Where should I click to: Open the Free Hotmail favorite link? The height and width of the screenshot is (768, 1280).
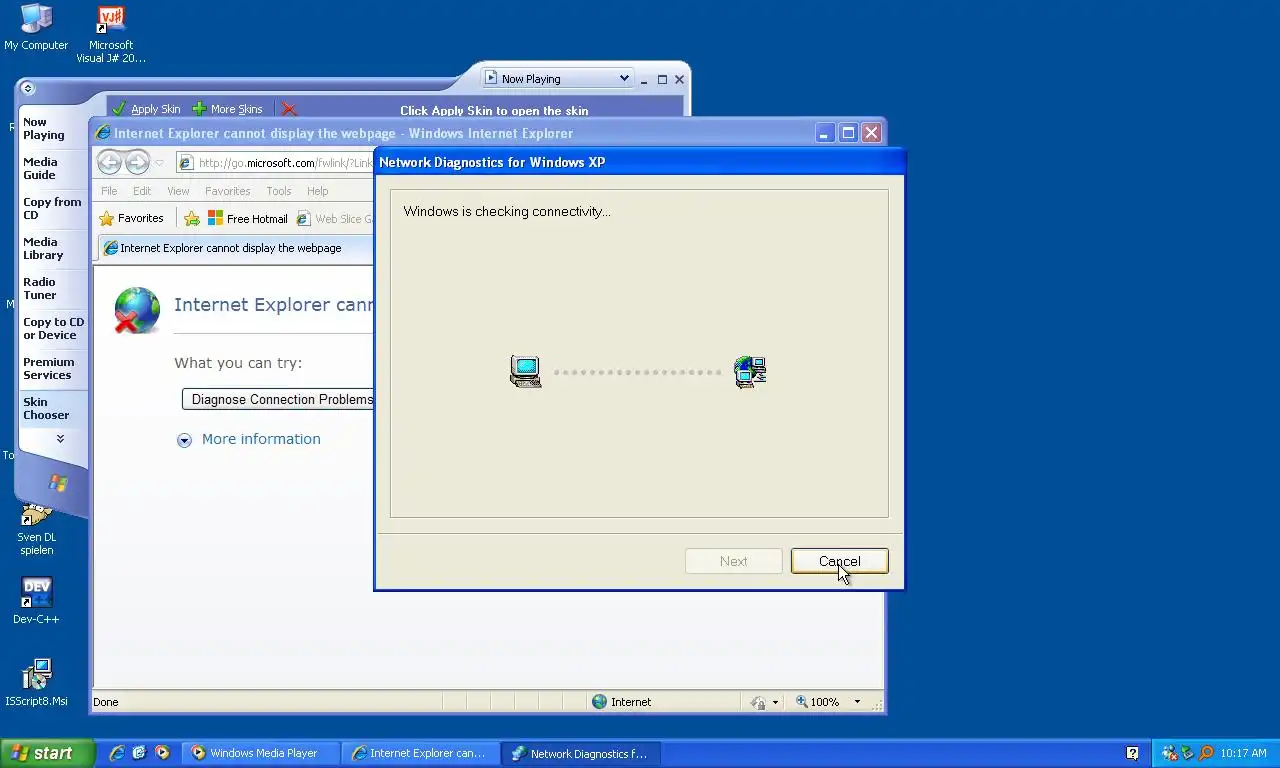tap(247, 218)
